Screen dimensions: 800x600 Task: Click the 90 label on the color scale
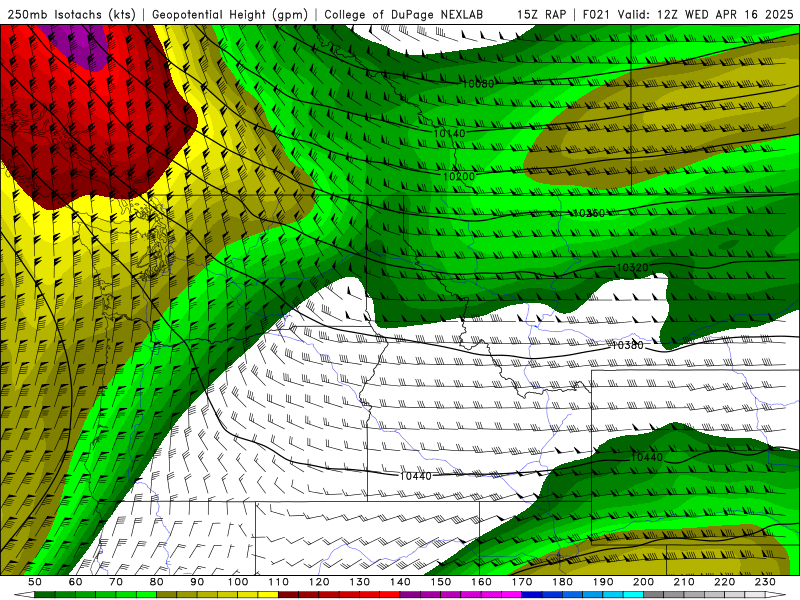pos(197,582)
